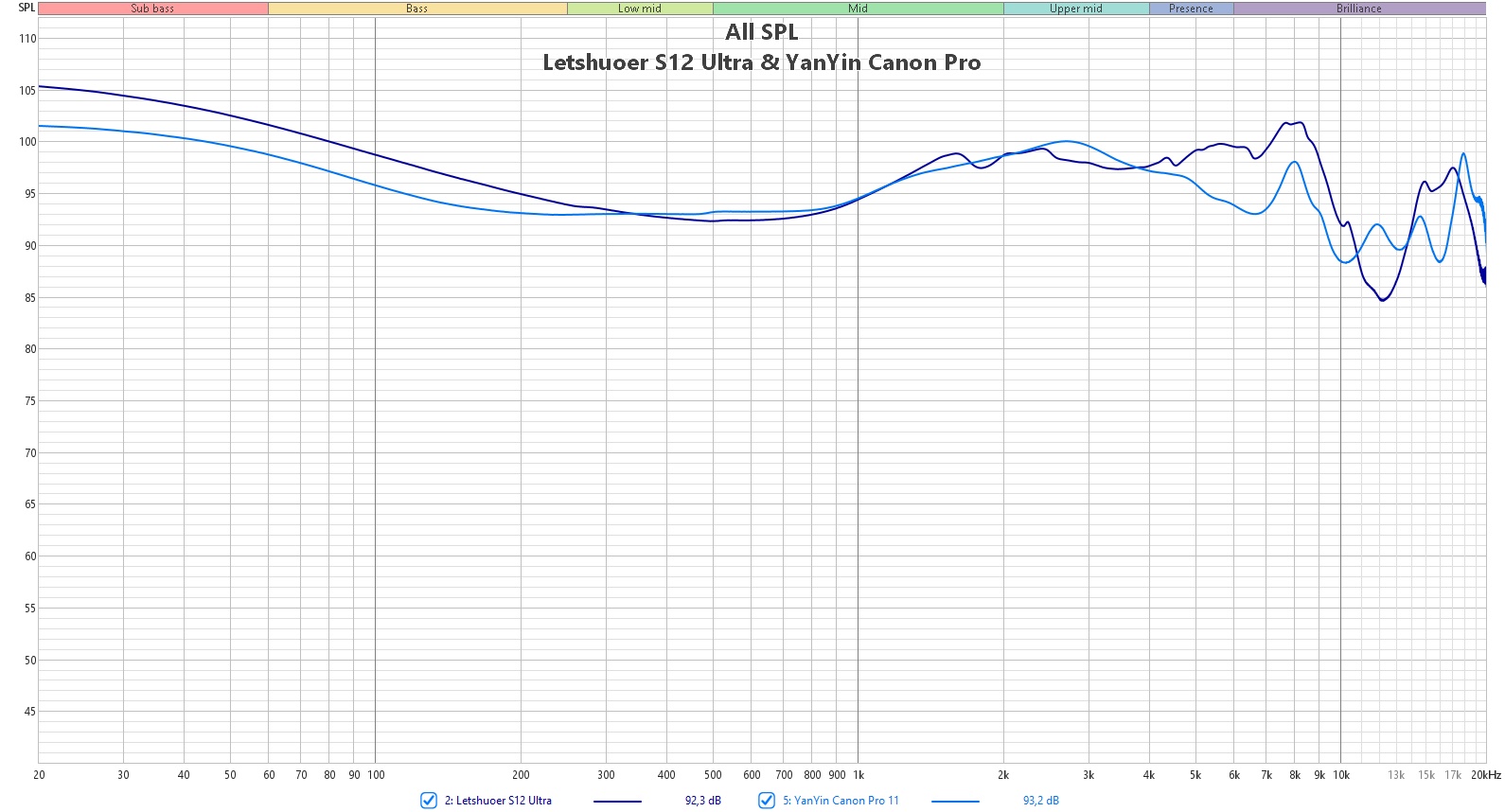Click the 20kHz frequency axis label
The image size is (1505, 812).
pos(1486,775)
